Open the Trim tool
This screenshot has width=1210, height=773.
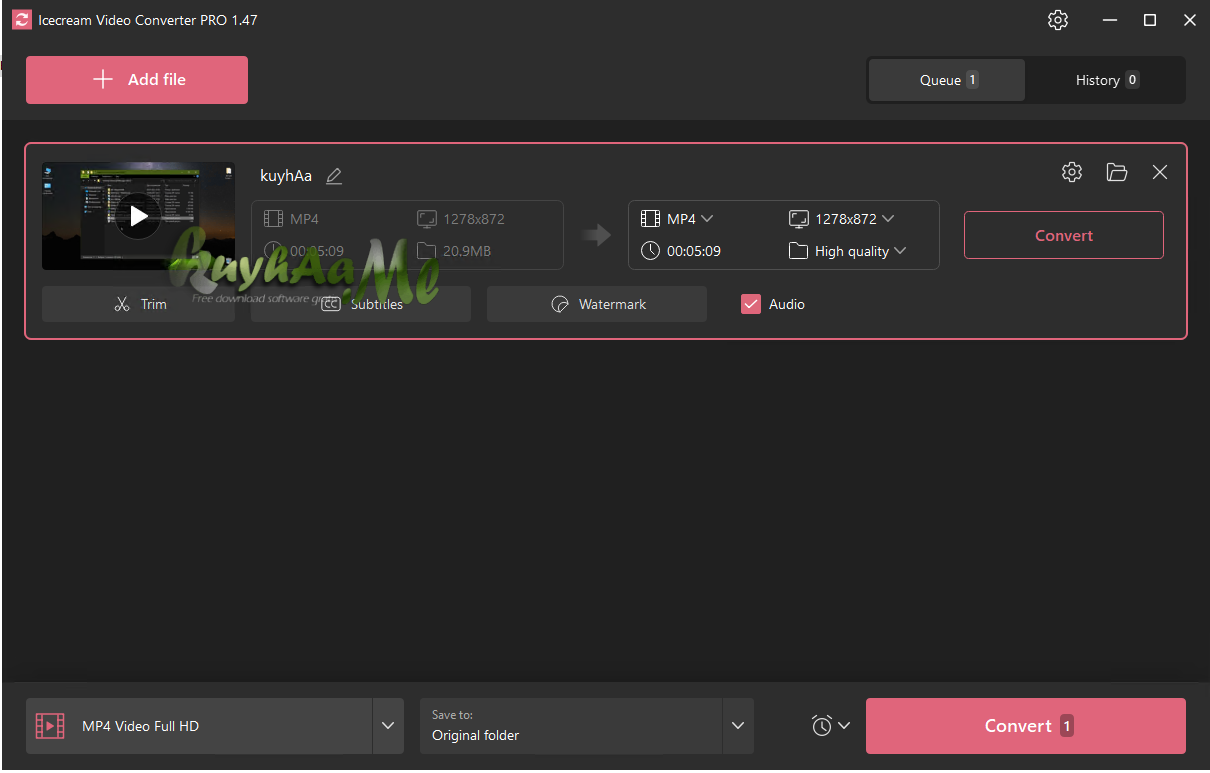coord(138,304)
